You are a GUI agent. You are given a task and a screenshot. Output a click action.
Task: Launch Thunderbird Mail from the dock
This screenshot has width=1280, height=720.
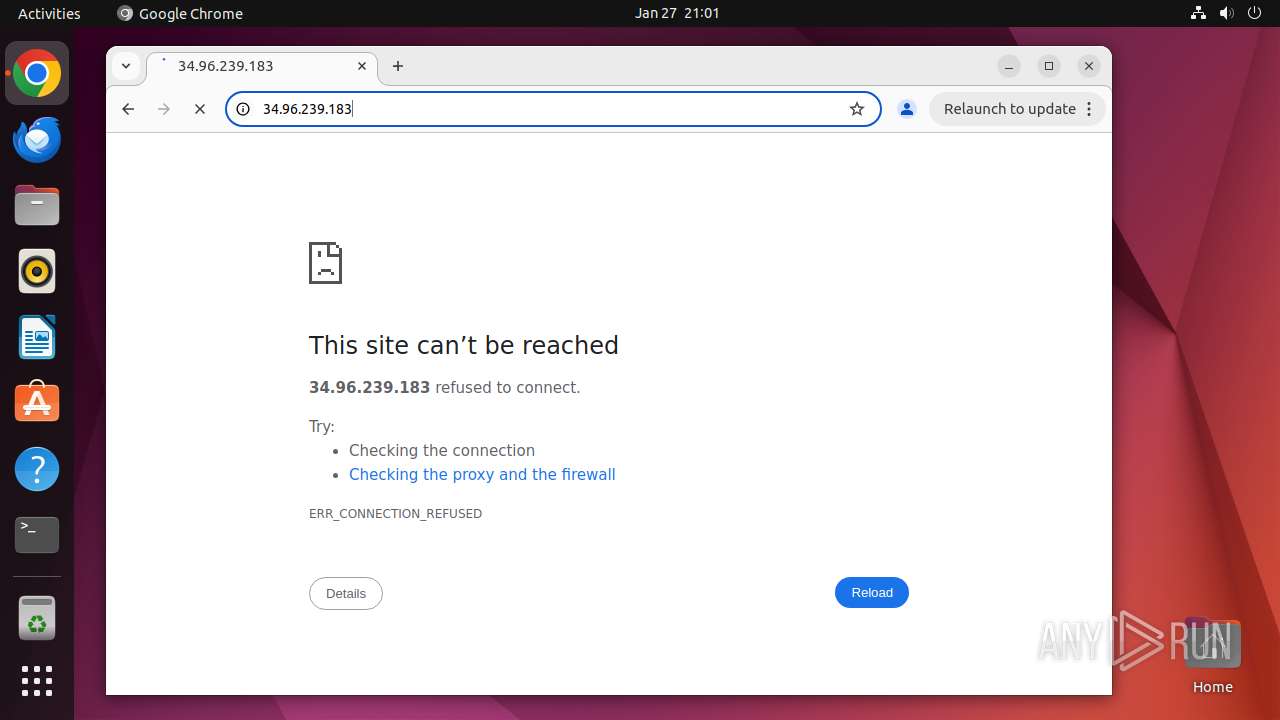click(37, 139)
